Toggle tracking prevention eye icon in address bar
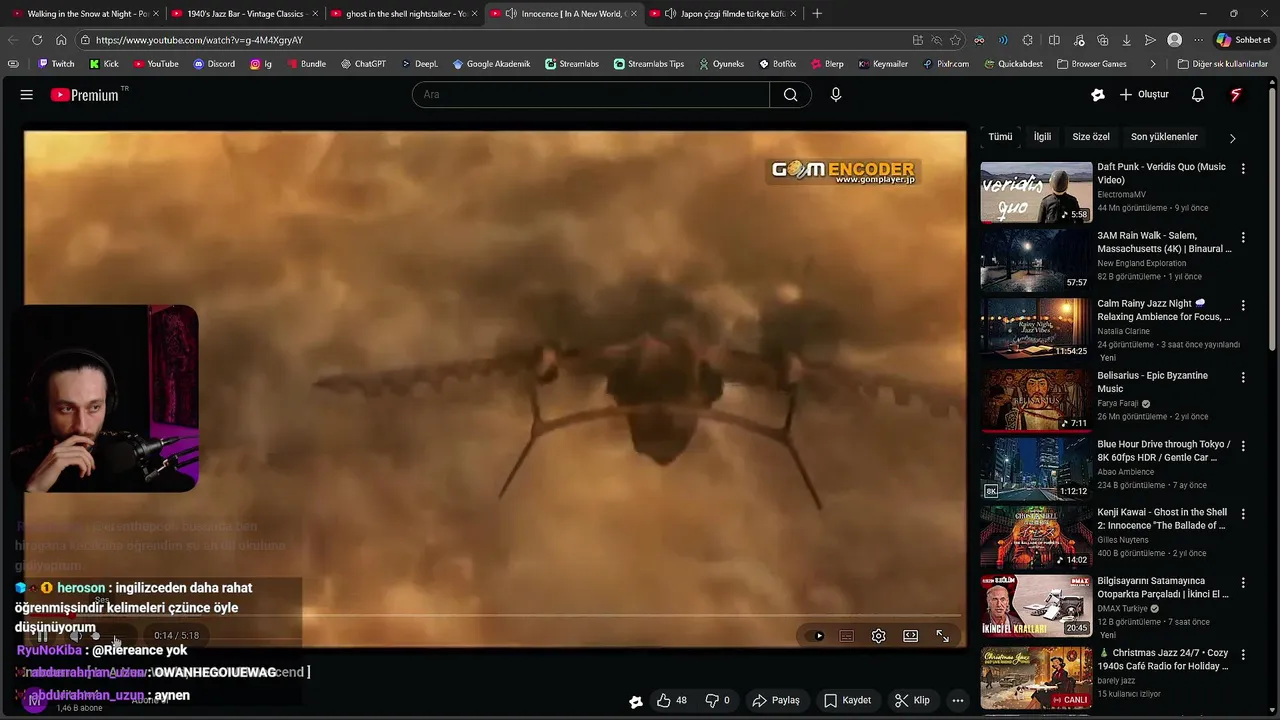Viewport: 1280px width, 720px height. click(x=937, y=40)
